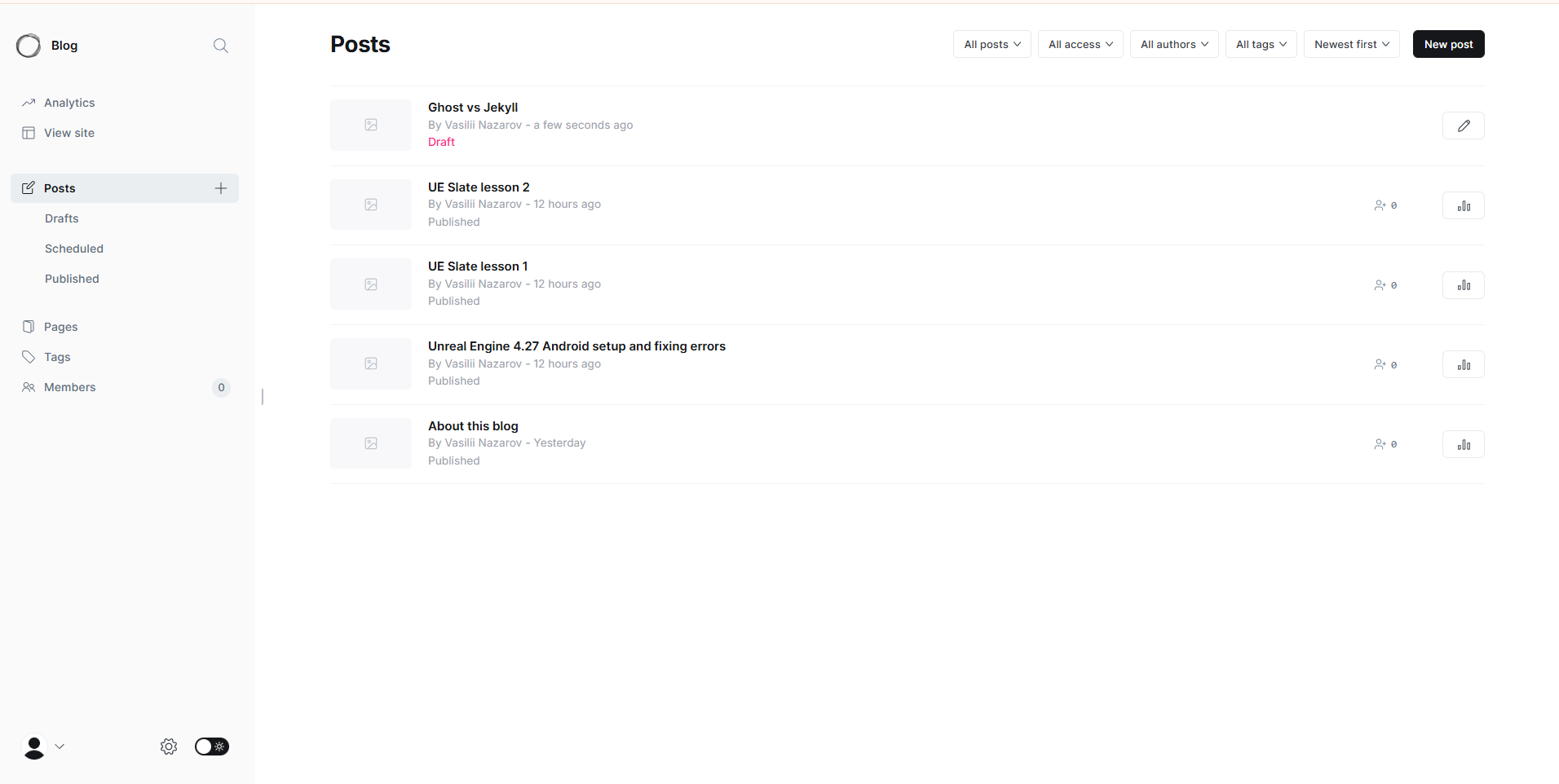
Task: Click the search magnifier icon in sidebar
Action: (220, 46)
